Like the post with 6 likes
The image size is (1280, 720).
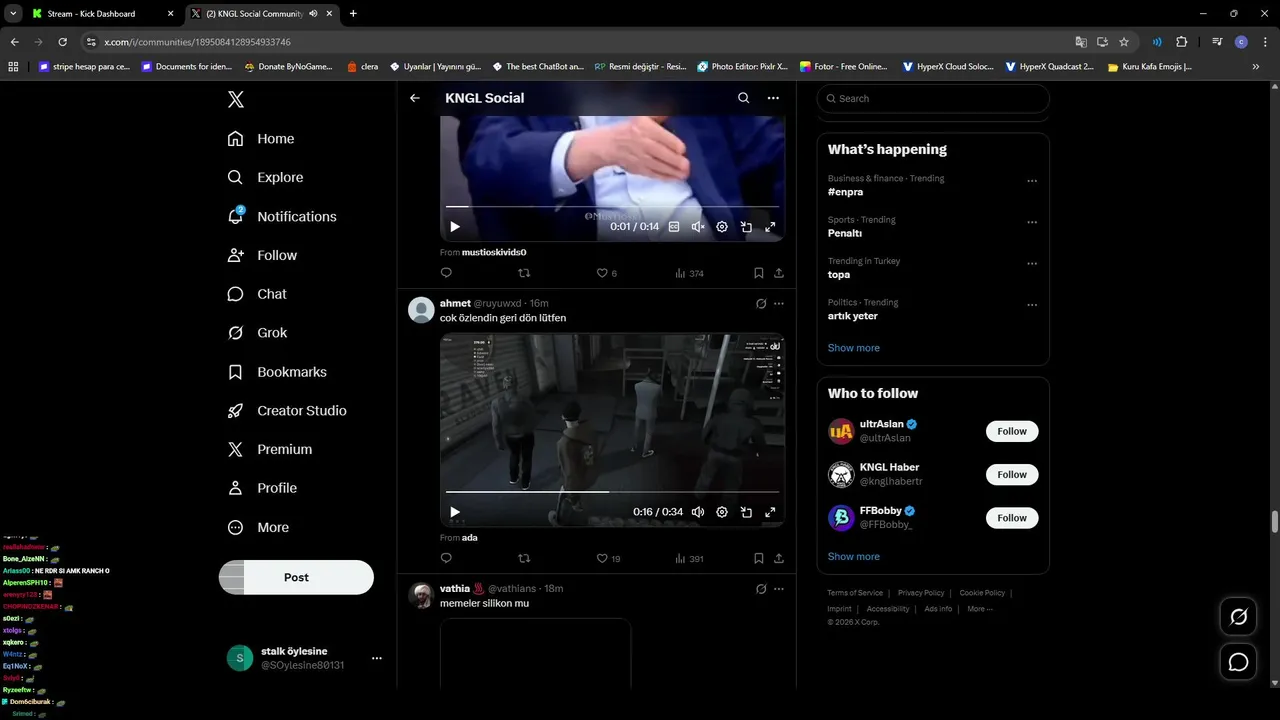(x=606, y=273)
